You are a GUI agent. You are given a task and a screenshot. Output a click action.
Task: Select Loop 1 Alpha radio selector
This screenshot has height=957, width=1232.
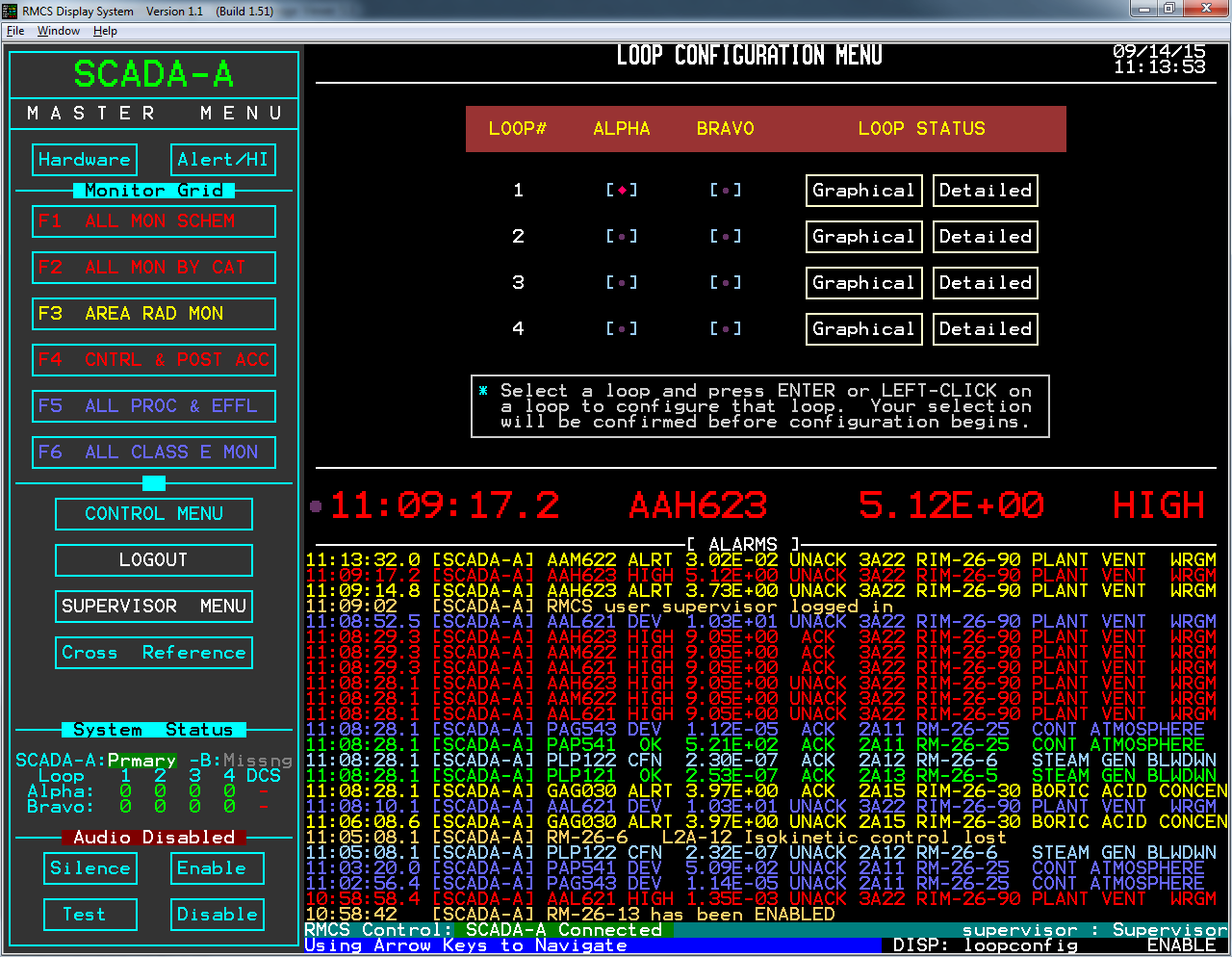coord(622,191)
